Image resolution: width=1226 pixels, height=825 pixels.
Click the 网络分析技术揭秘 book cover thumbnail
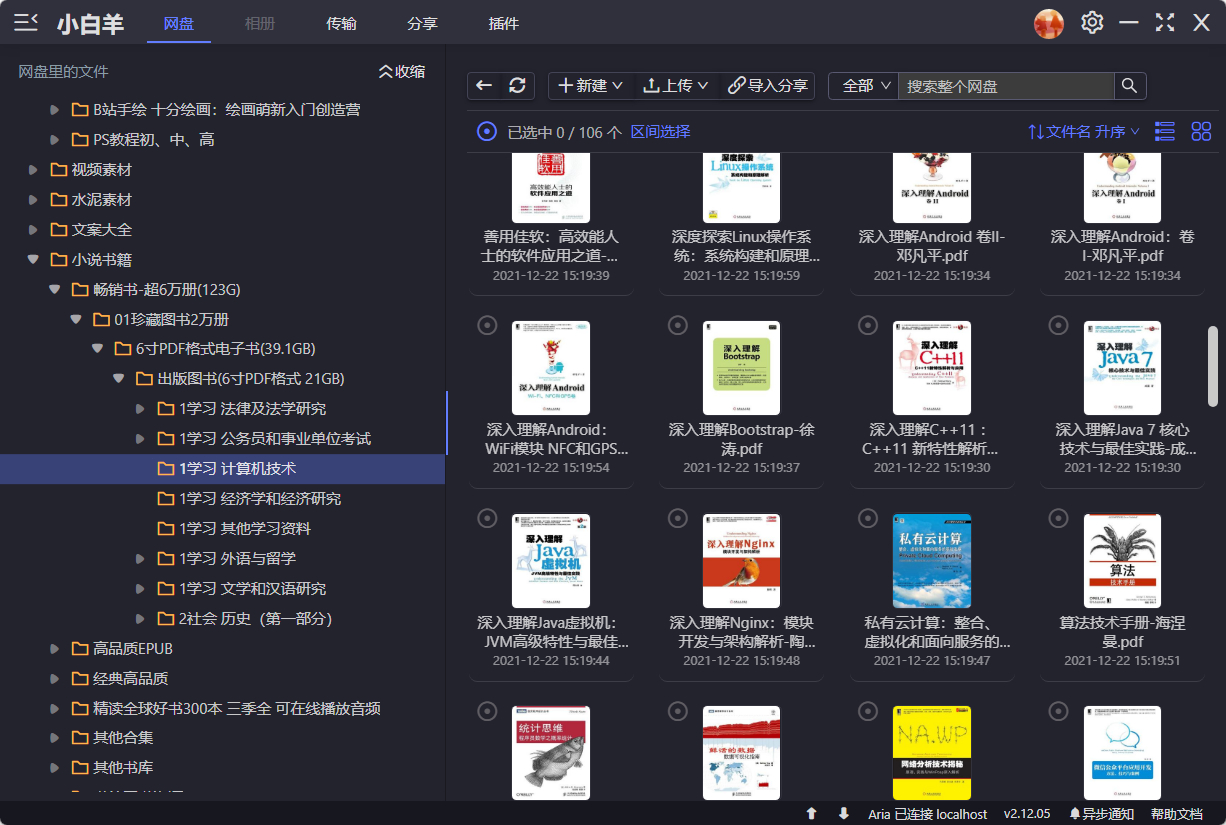[932, 754]
